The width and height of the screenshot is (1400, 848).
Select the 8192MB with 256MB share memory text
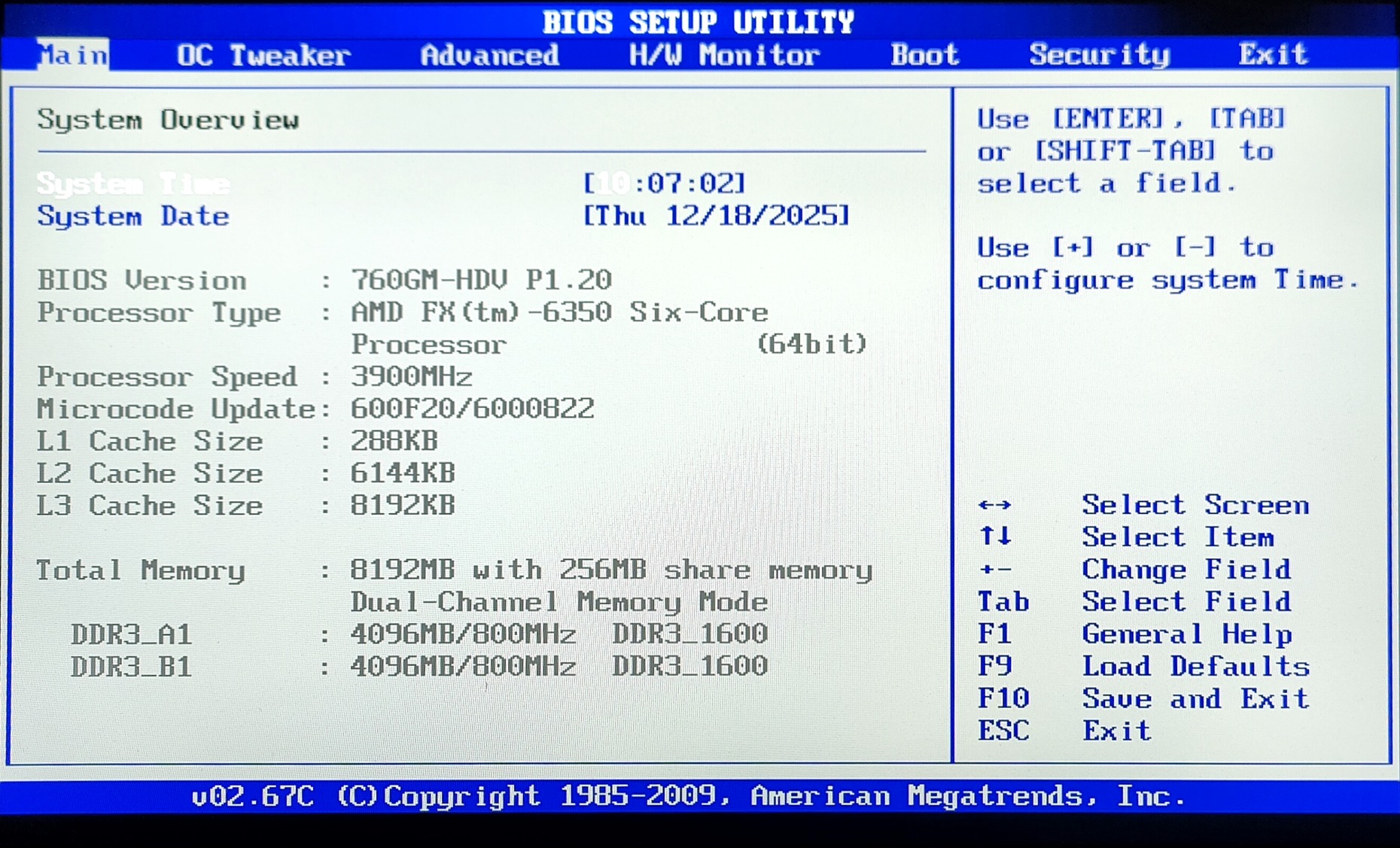pos(612,570)
